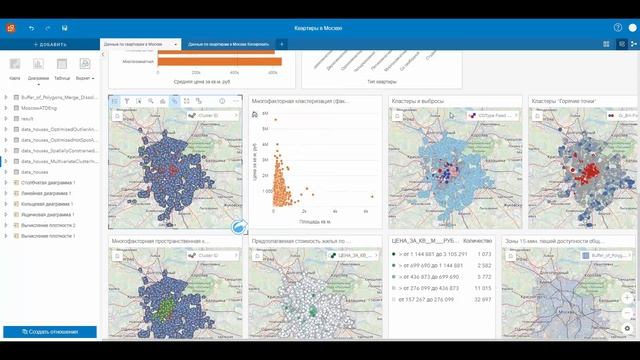The height and width of the screenshot is (360, 640).
Task: Click the 'Кластеры "Горячие точки"' card title
Action: 563,101
